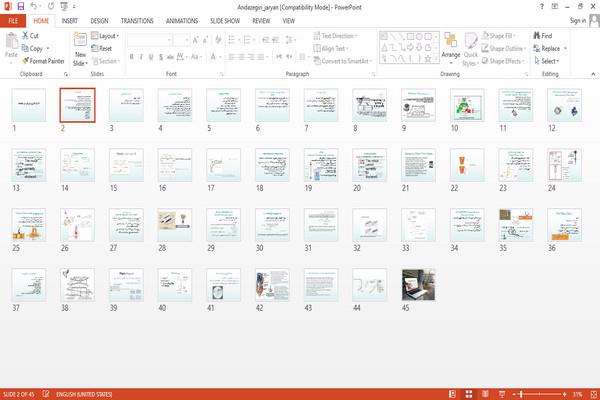Image resolution: width=600 pixels, height=400 pixels.
Task: Adjust the zoom slider handle
Action: [522, 394]
